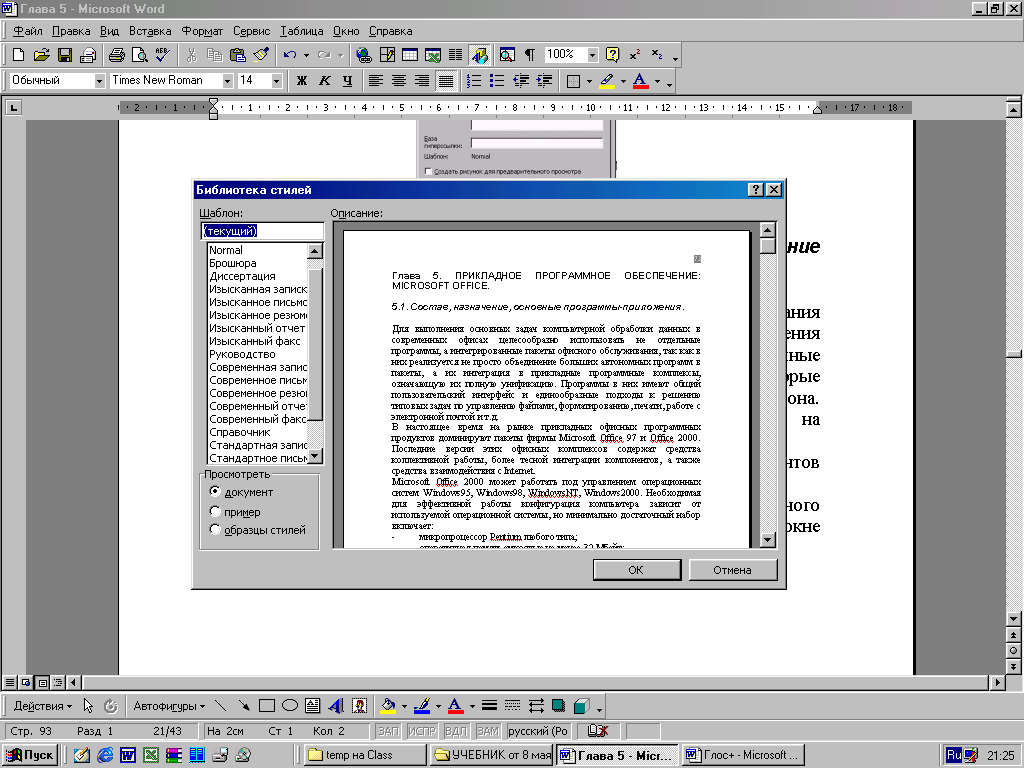Click down arrow of template list scrollbar
Image resolution: width=1024 pixels, height=768 pixels.
click(x=315, y=456)
